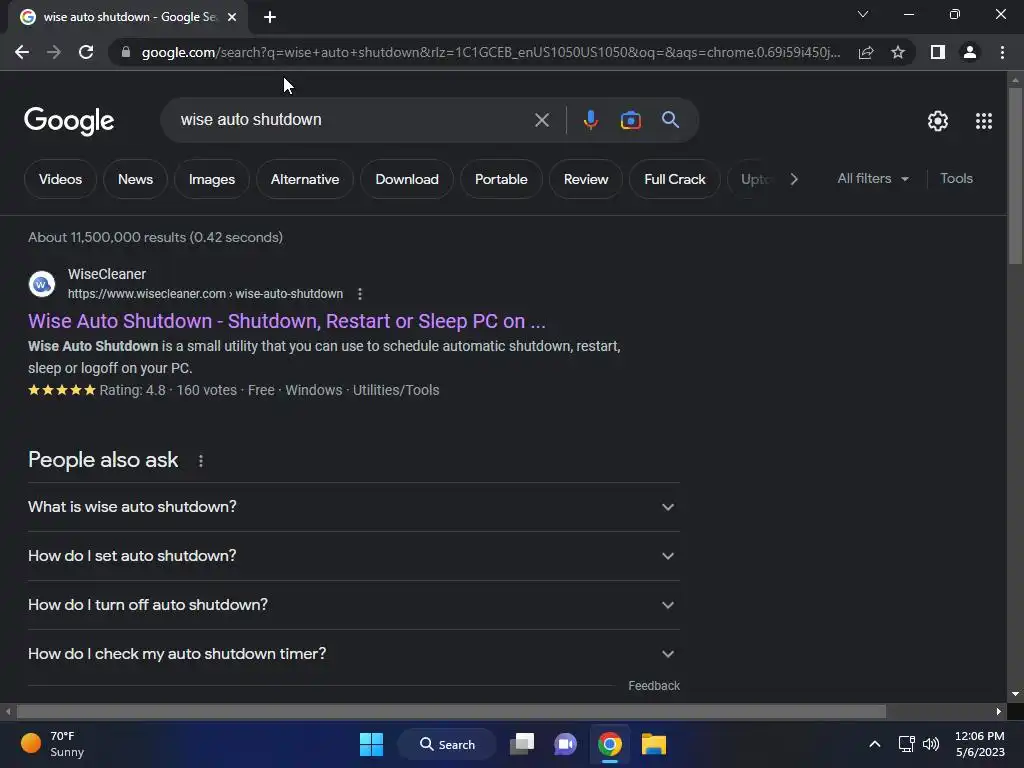Start voice search with microphone icon
This screenshot has width=1024, height=768.
pos(590,120)
